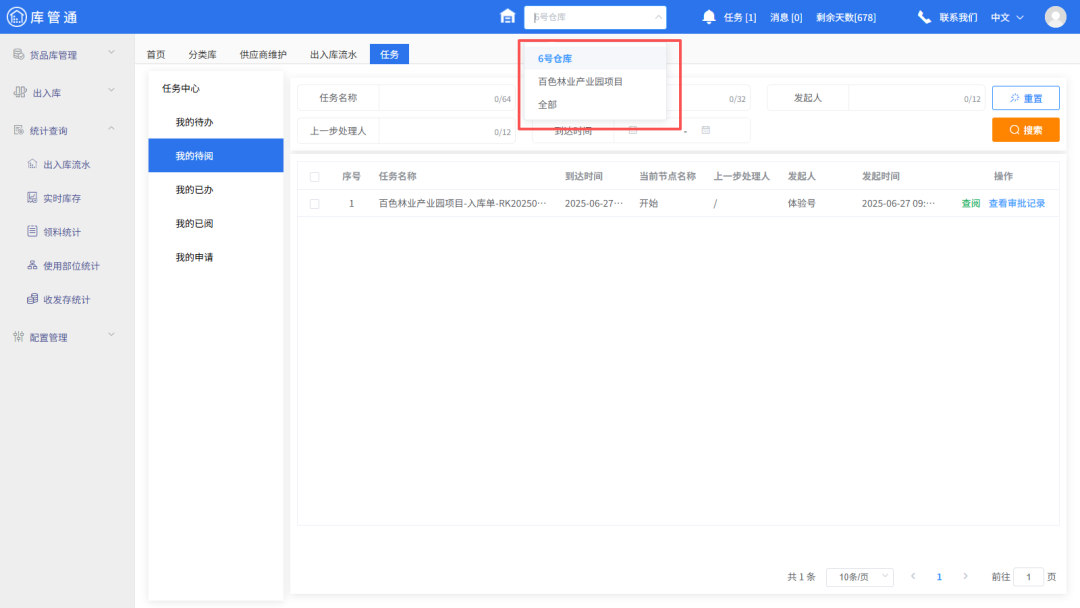Image resolution: width=1080 pixels, height=608 pixels.
Task: Open 我的已阅 in task center
Action: click(216, 223)
